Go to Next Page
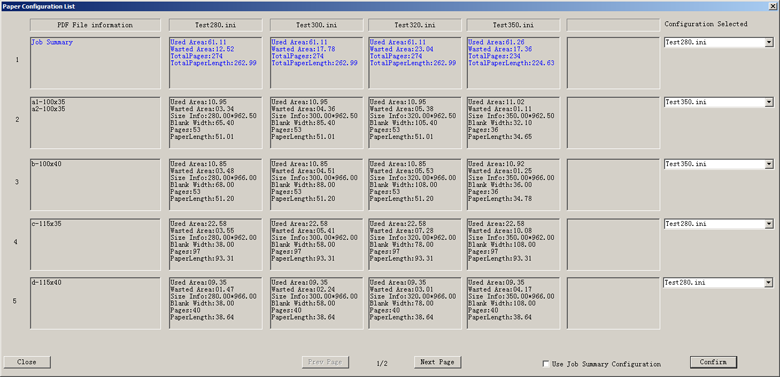This screenshot has height=377, width=780. [x=437, y=362]
